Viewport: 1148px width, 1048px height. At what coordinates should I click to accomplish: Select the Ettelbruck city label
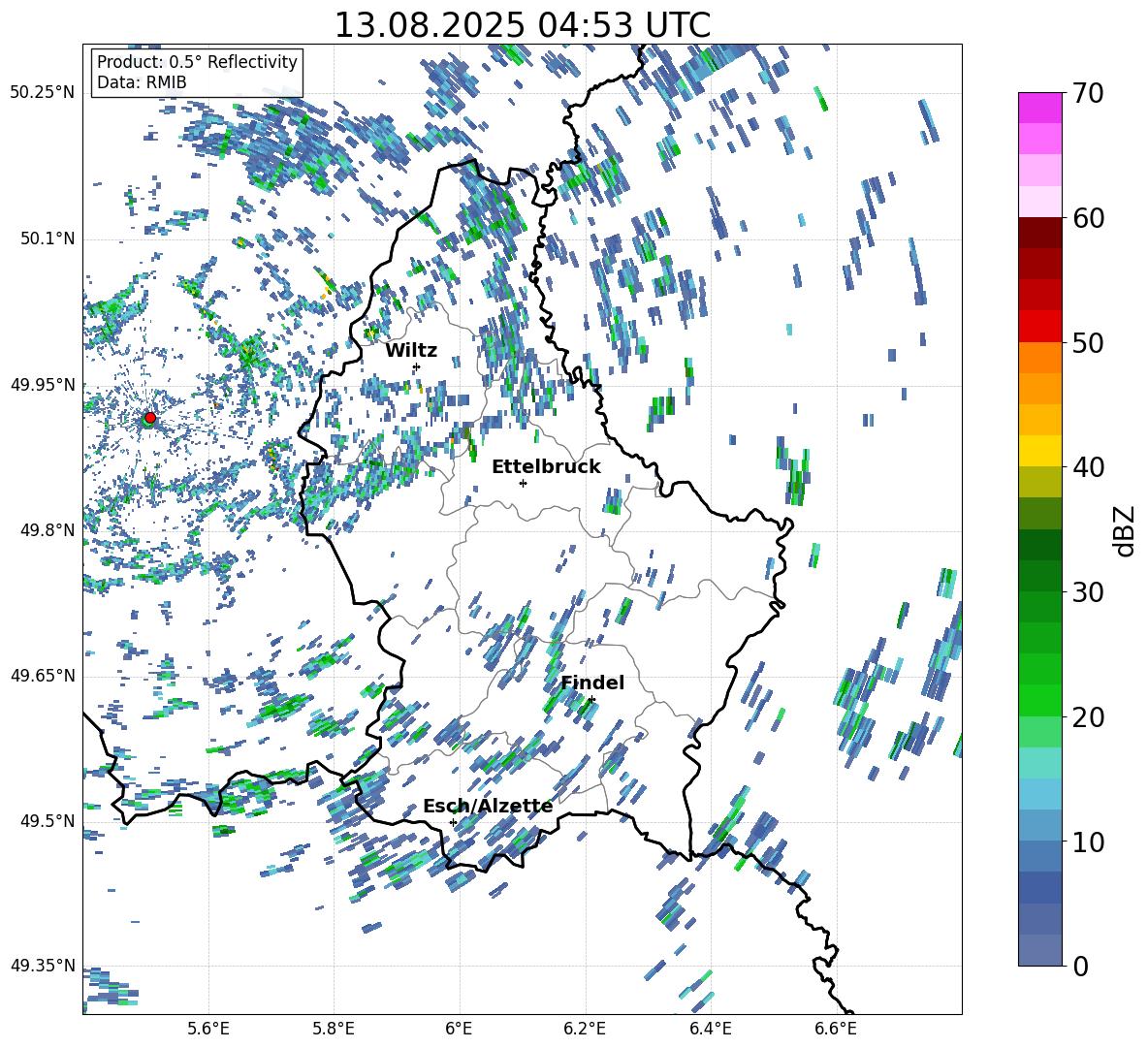click(x=546, y=467)
